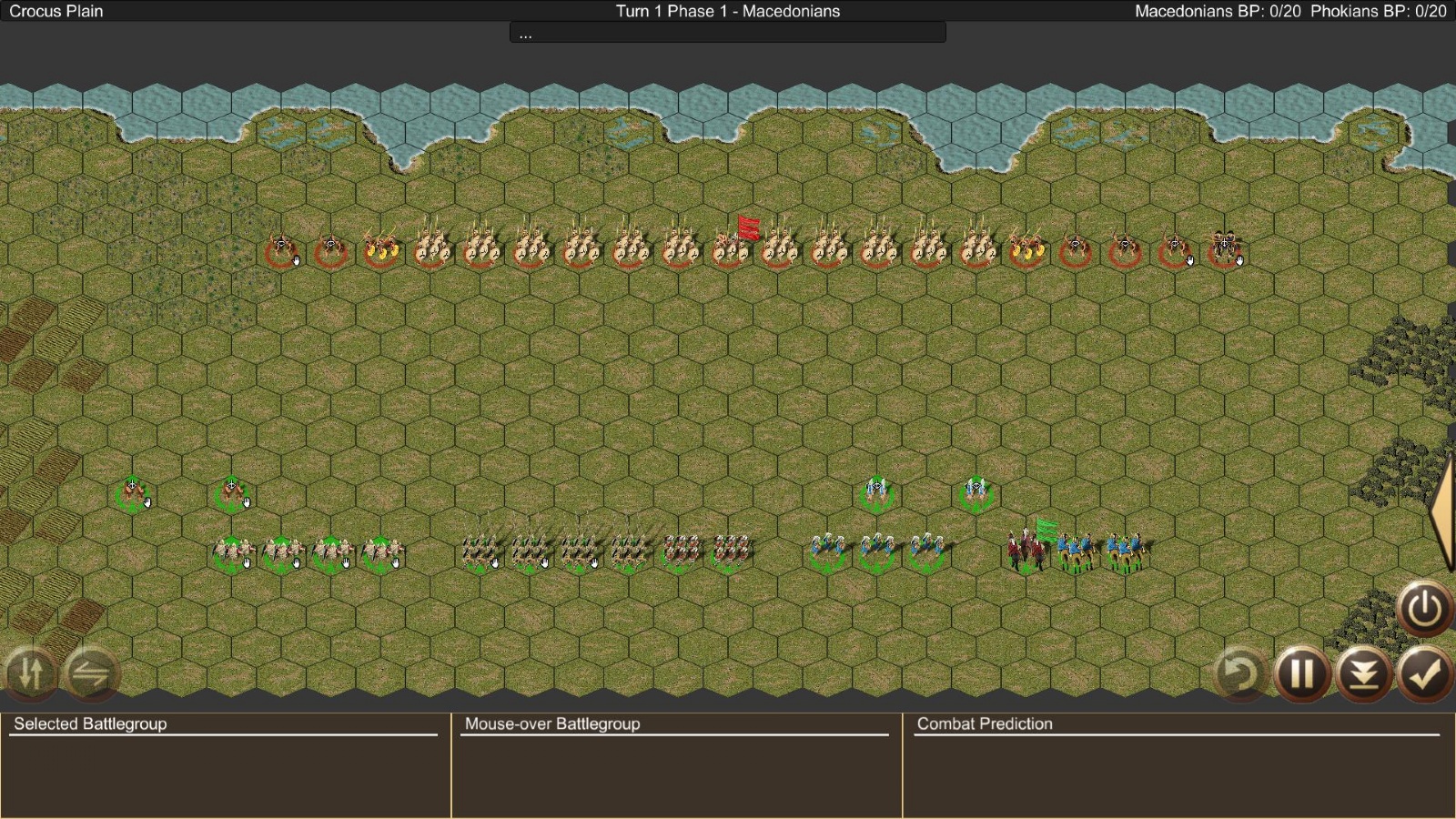Image resolution: width=1456 pixels, height=819 pixels.
Task: Select the middle blue infantry of the trio
Action: [x=877, y=552]
